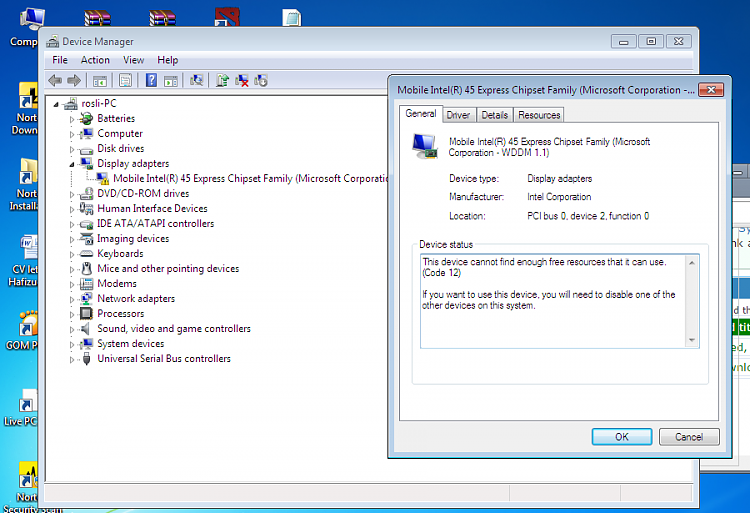This screenshot has width=750, height=513.
Task: Collapse the rosli-PC root node
Action: coord(56,104)
